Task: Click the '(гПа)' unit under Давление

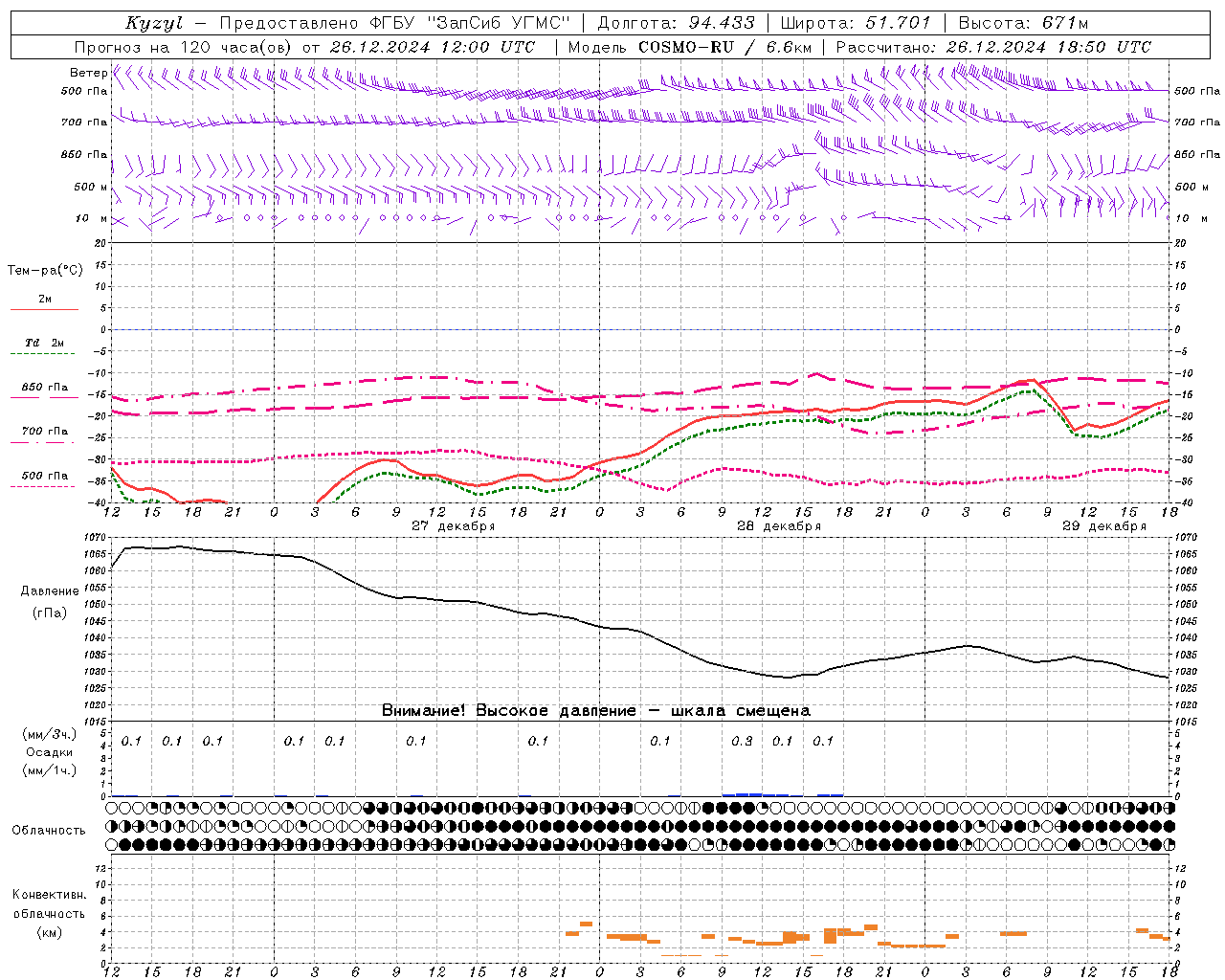Action: click(x=50, y=613)
